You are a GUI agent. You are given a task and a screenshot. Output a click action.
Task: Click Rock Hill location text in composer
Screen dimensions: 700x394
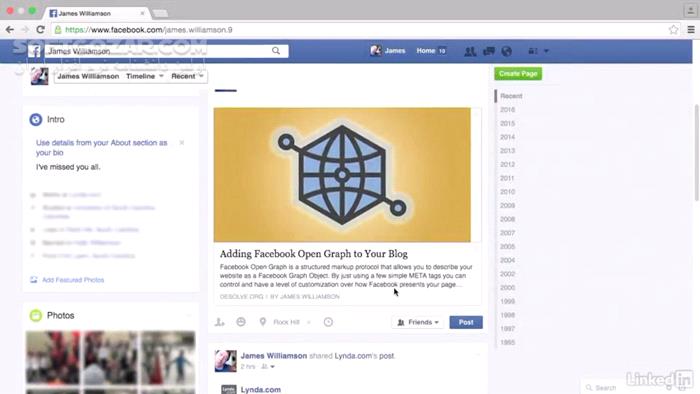click(286, 322)
